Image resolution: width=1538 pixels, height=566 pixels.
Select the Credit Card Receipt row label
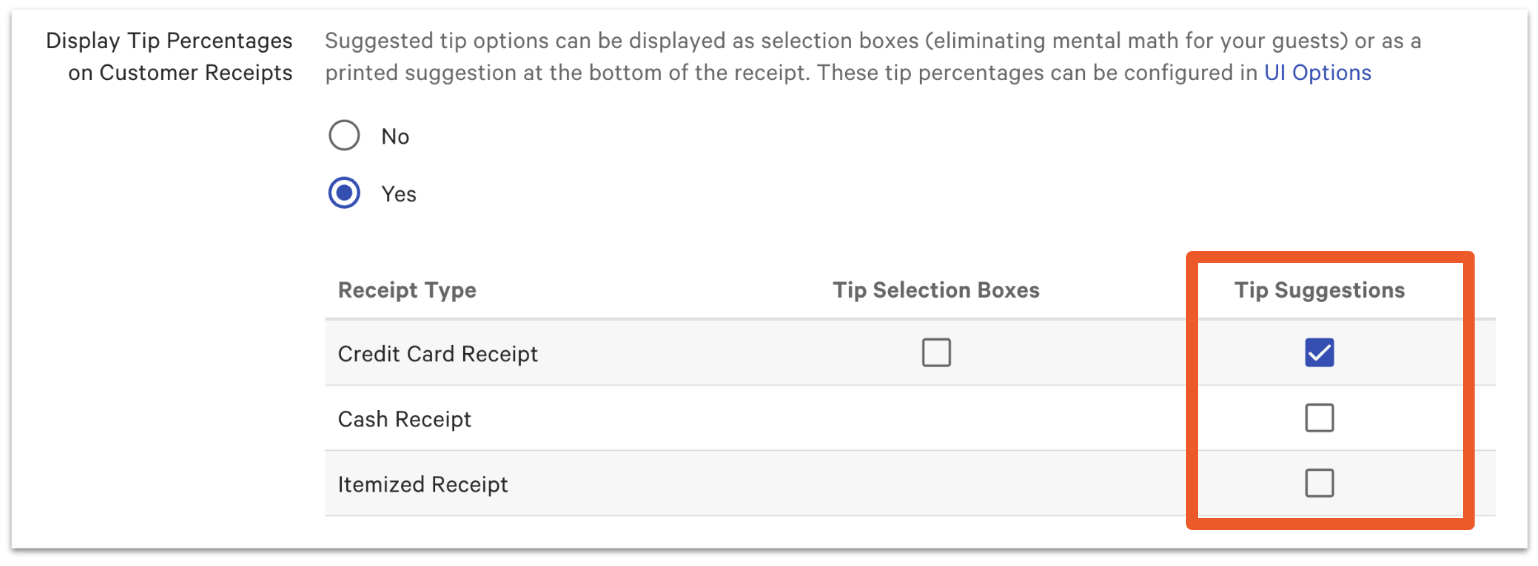click(438, 354)
